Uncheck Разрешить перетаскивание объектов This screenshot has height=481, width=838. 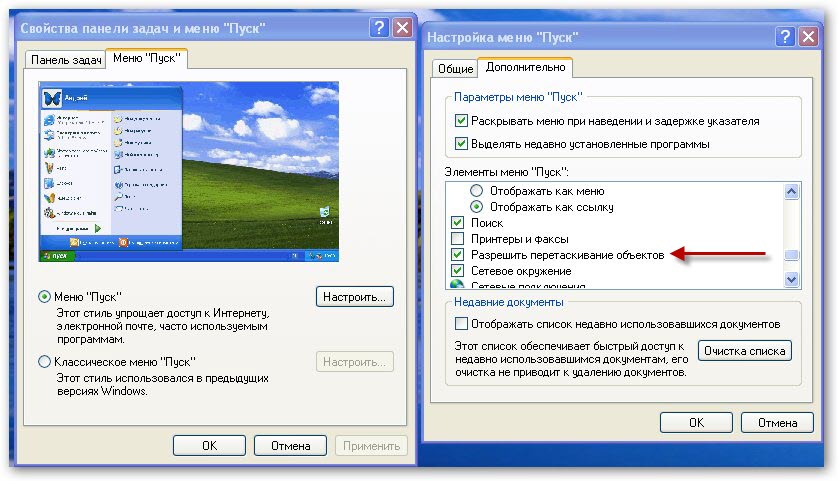[458, 255]
